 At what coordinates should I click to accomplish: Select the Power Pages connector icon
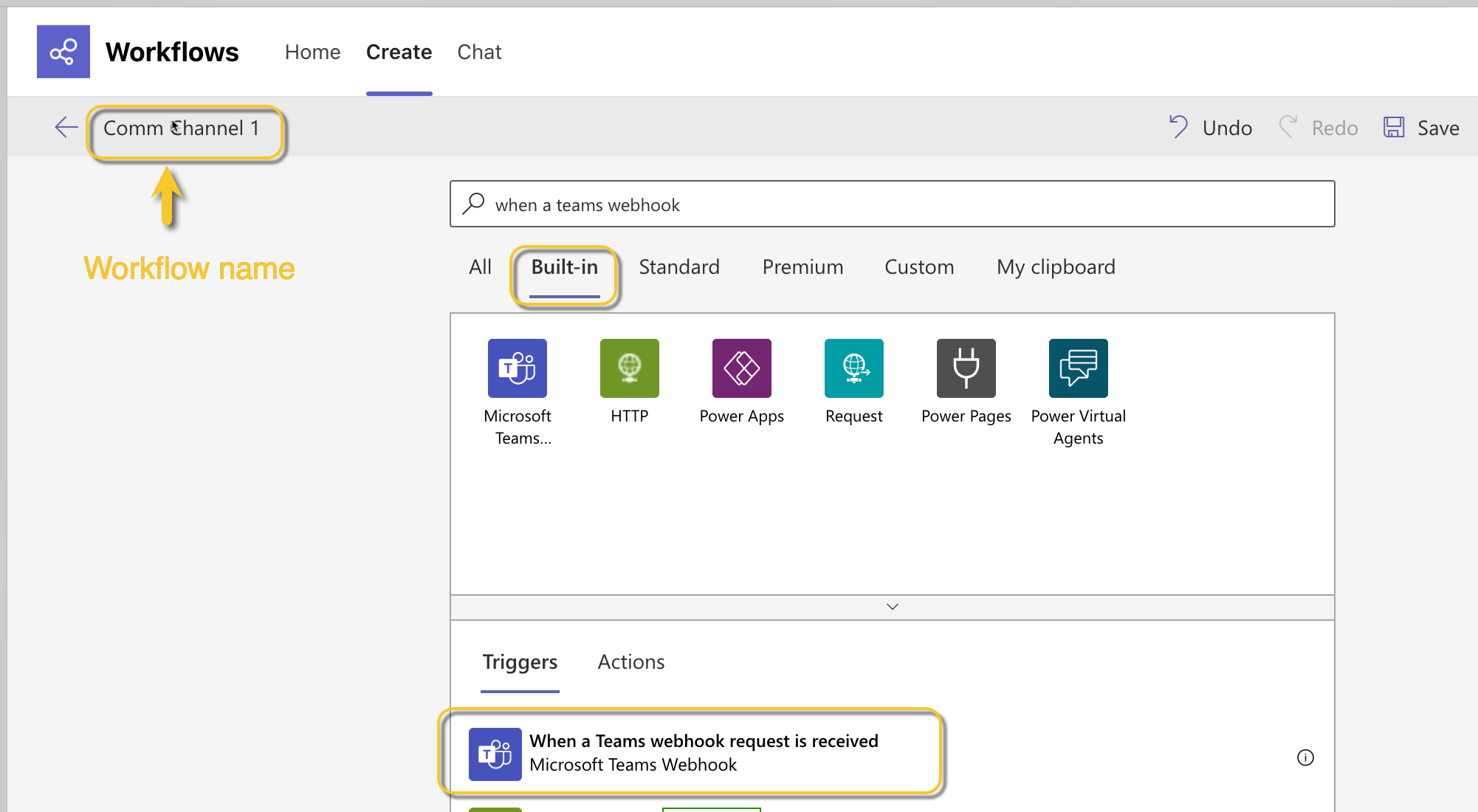click(966, 368)
